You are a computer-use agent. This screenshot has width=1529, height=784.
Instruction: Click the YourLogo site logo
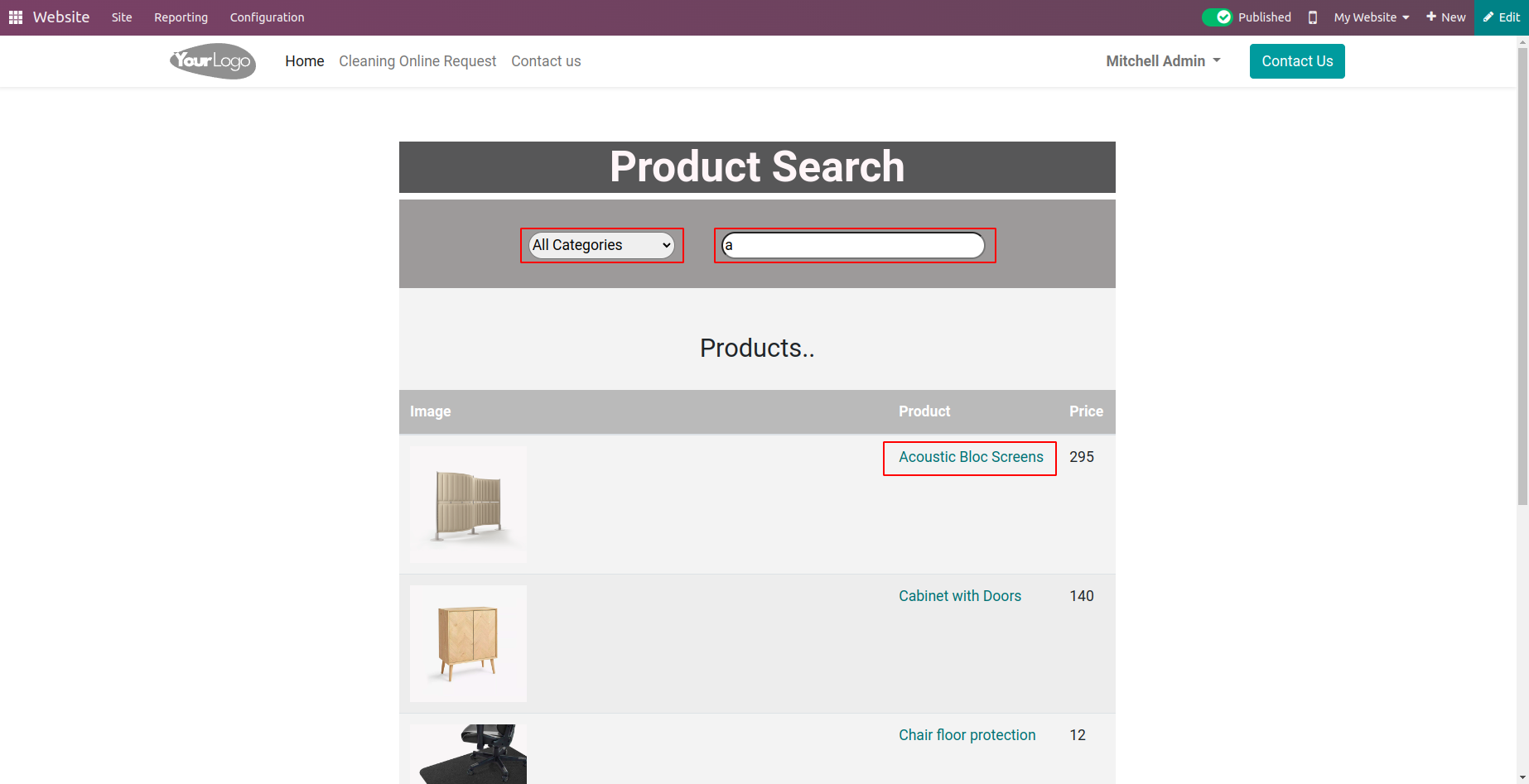(213, 61)
